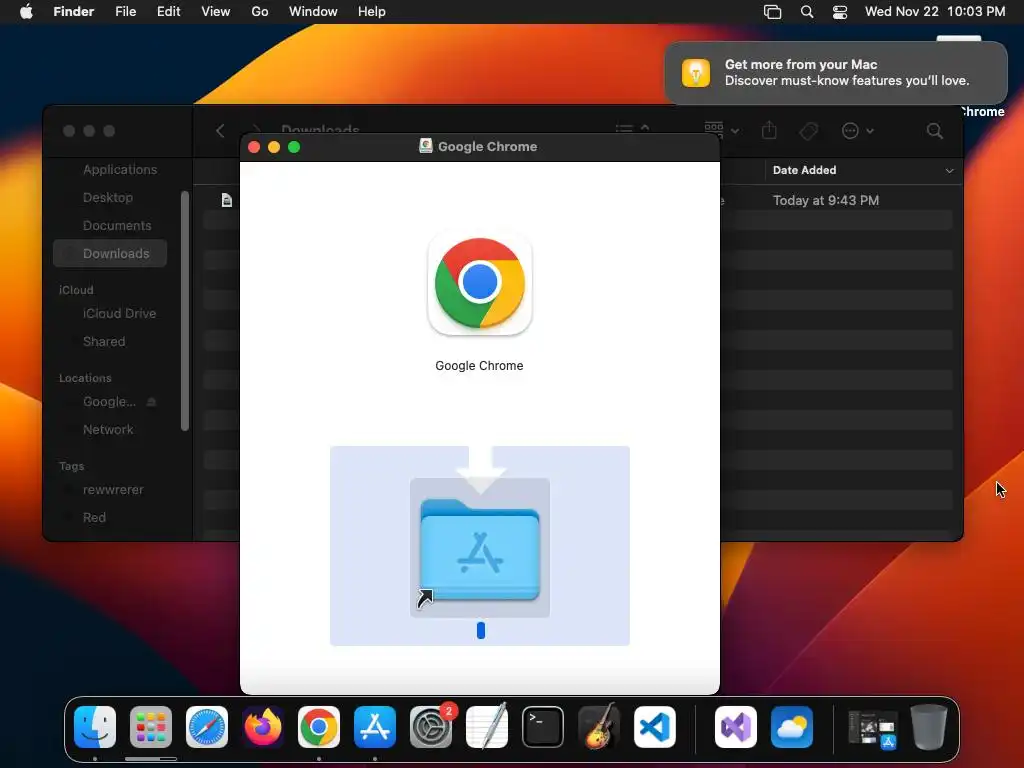Launch Safari from the Dock

point(207,727)
